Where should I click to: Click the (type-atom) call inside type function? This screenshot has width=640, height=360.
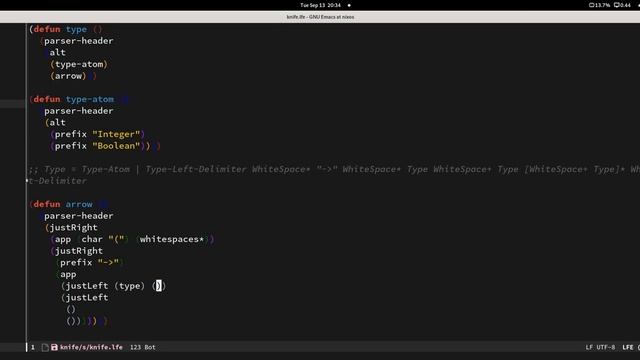tap(79, 64)
